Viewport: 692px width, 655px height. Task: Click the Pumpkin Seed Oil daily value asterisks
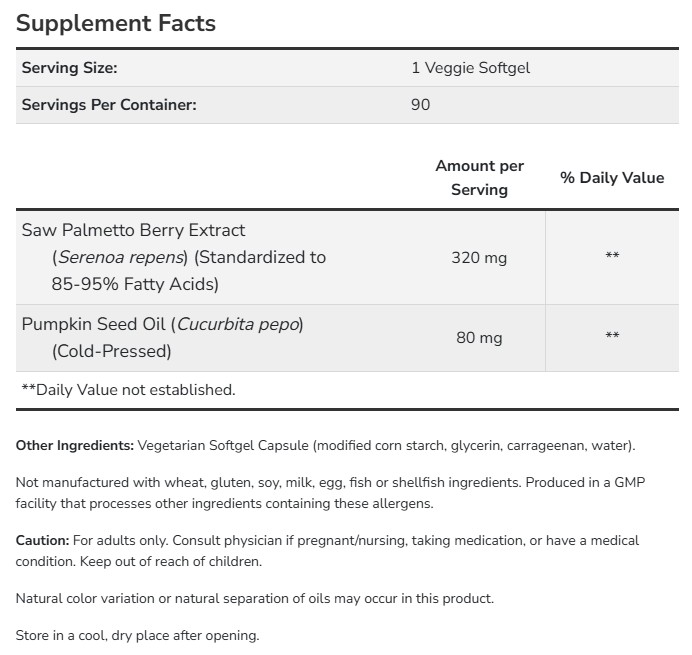pos(612,338)
